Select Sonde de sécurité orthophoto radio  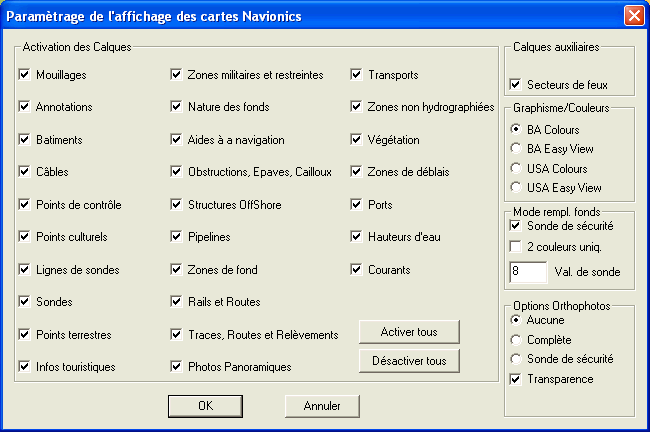pyautogui.click(x=516, y=359)
